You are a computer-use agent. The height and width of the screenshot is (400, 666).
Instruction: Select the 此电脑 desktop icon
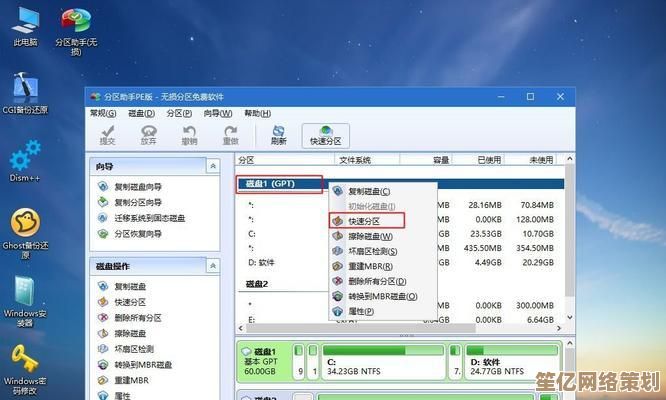[26, 26]
